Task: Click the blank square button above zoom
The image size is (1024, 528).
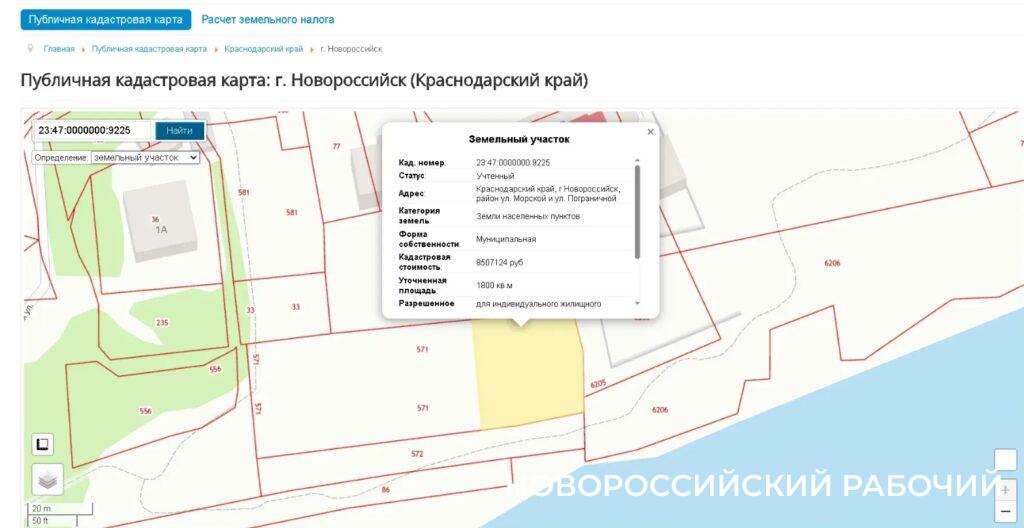Action: point(1005,460)
